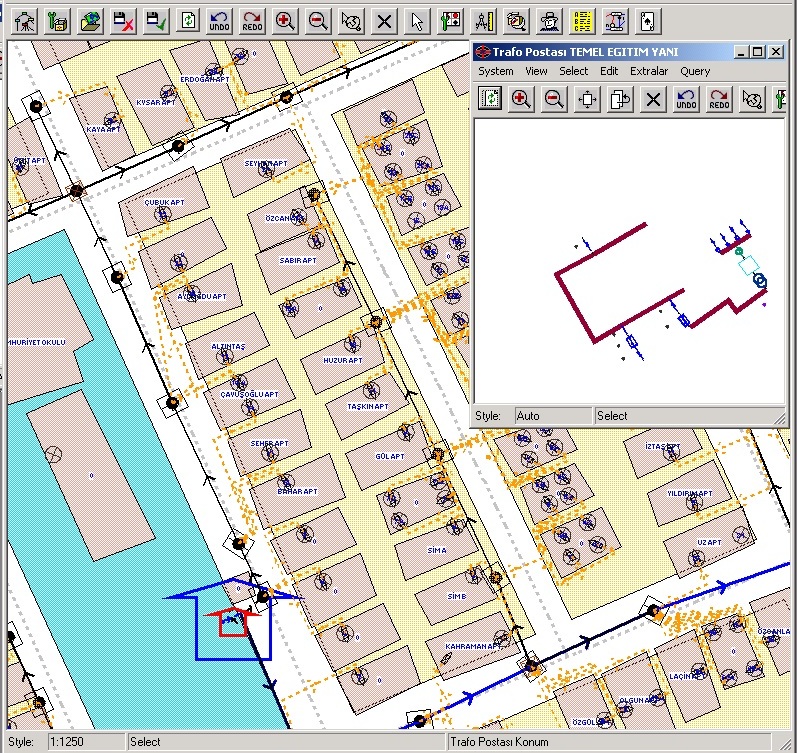Click the transformer circles symbol in Trafo diagram
The image size is (797, 753).
click(759, 281)
